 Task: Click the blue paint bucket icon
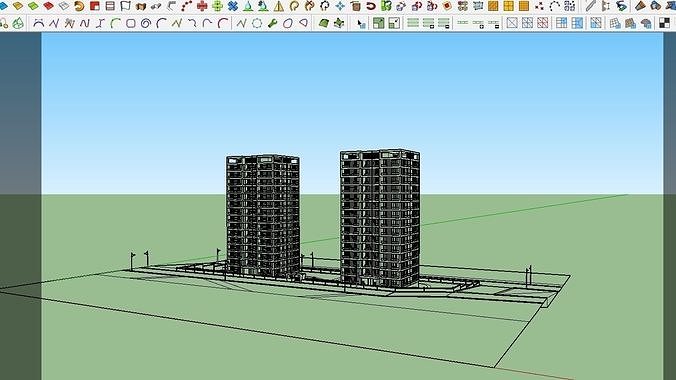(x=655, y=6)
